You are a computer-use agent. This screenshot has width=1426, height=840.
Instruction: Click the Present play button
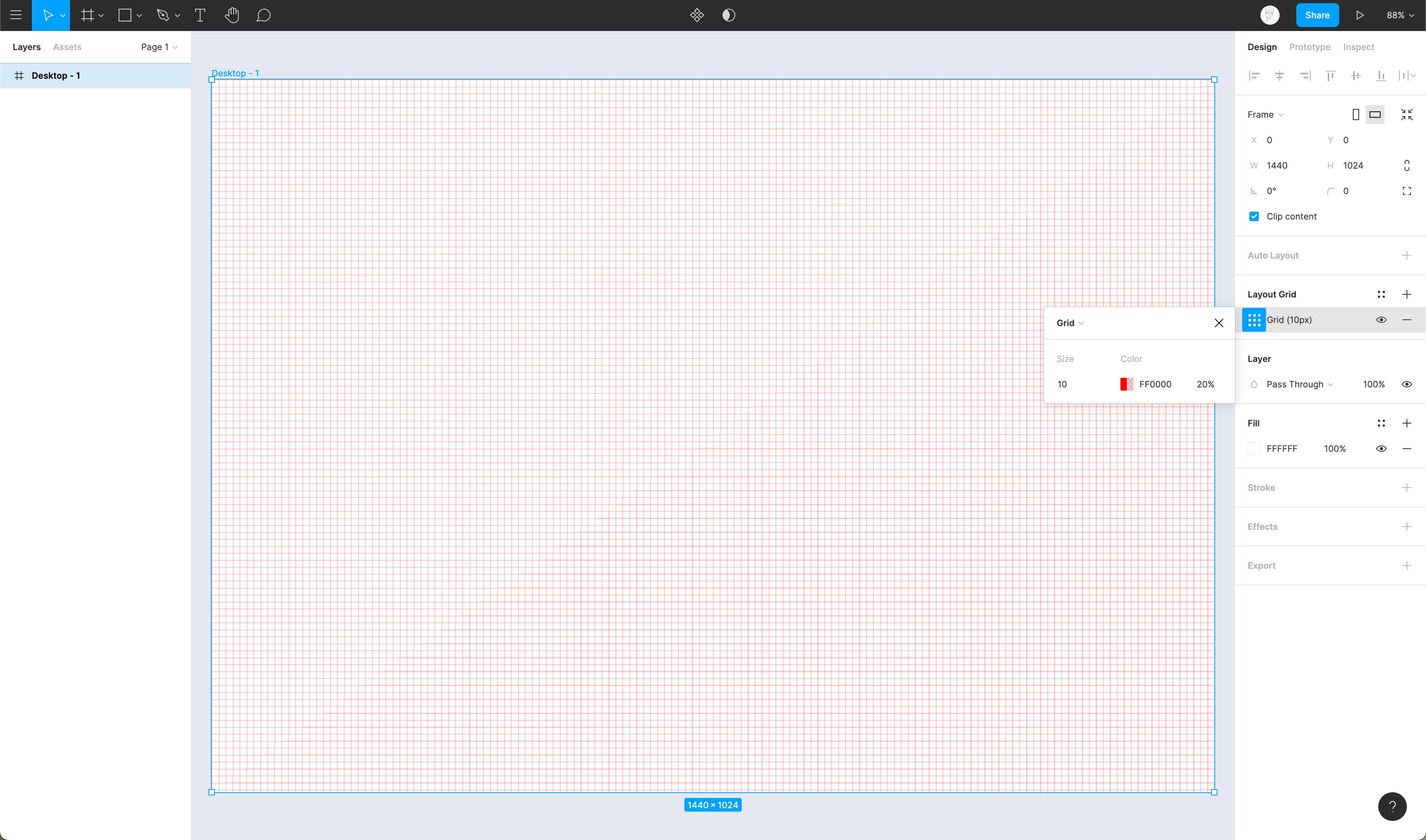click(1360, 15)
